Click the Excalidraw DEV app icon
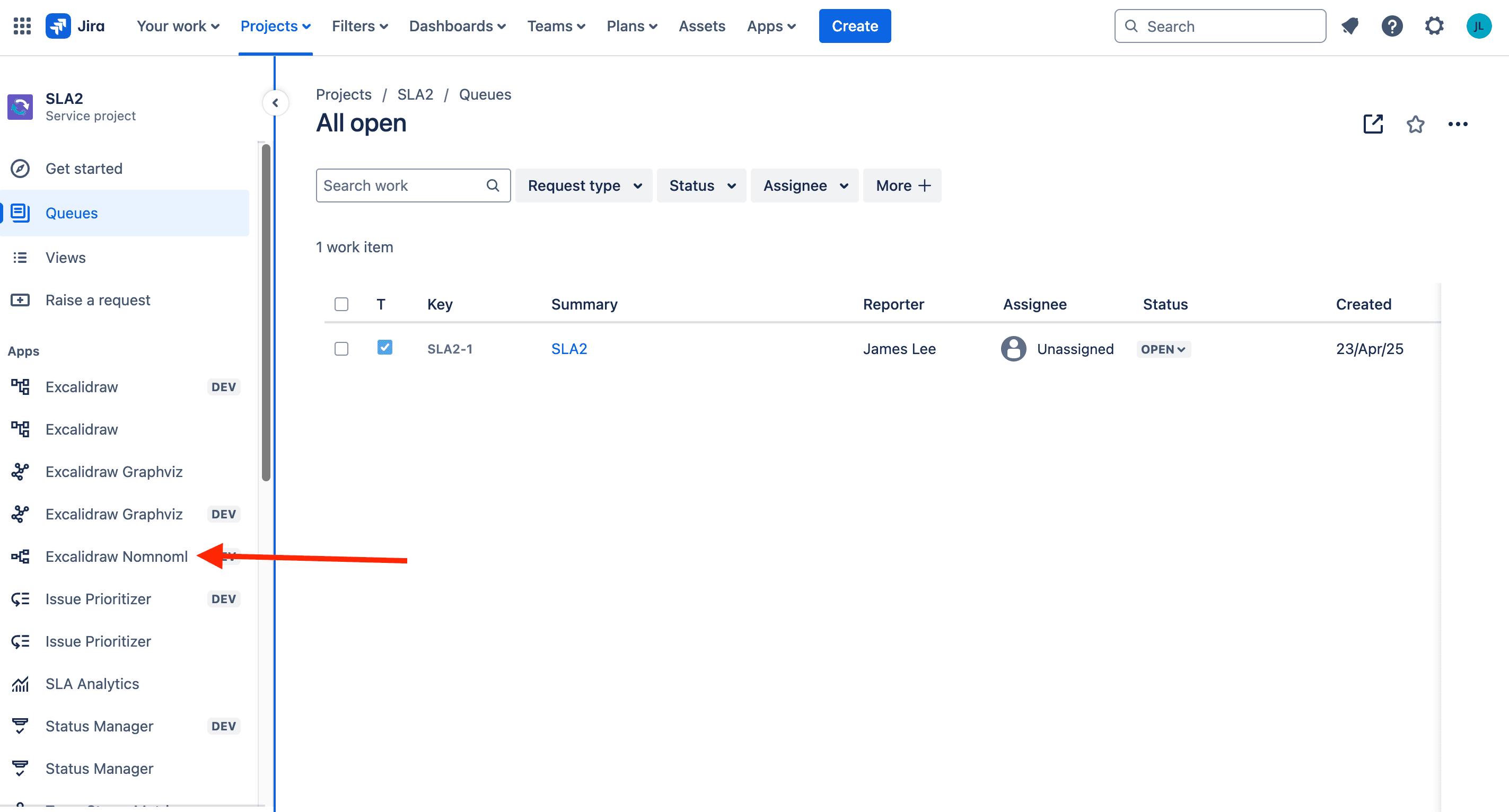The image size is (1509, 812). point(21,387)
